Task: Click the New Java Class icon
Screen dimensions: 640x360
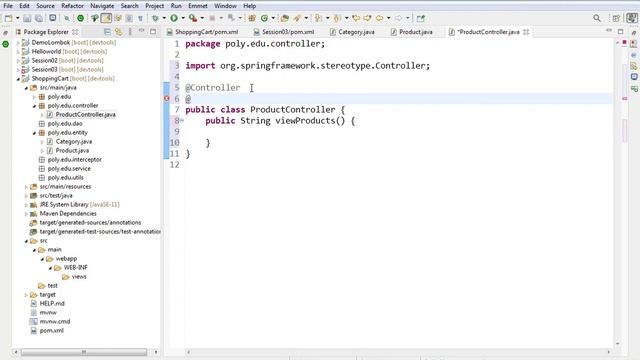Action: click(x=264, y=18)
